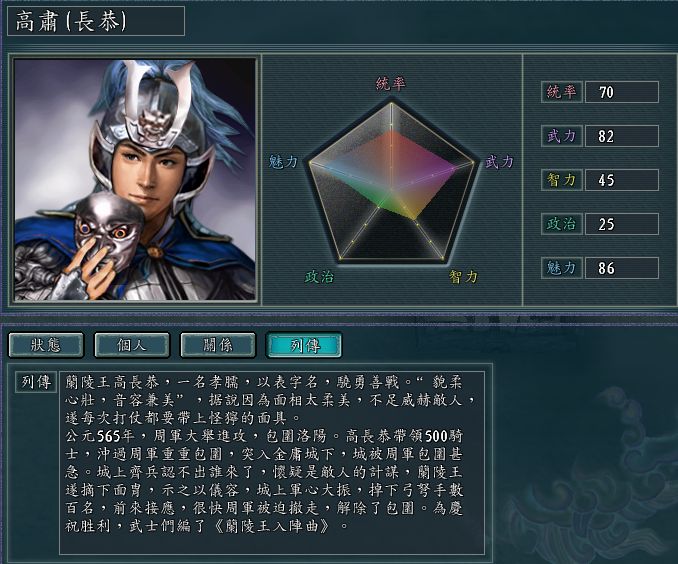Select the 政治 value field showing 25

tap(622, 224)
